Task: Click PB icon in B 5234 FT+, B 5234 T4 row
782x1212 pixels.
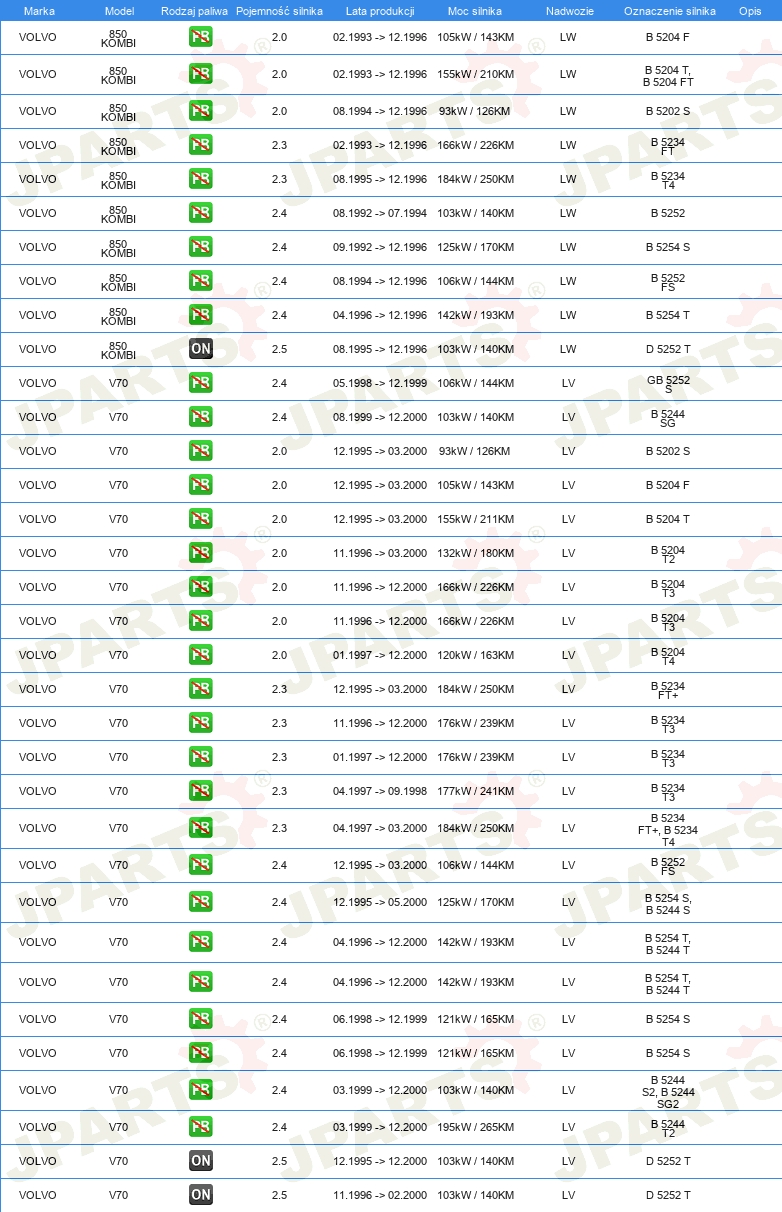Action: [200, 828]
